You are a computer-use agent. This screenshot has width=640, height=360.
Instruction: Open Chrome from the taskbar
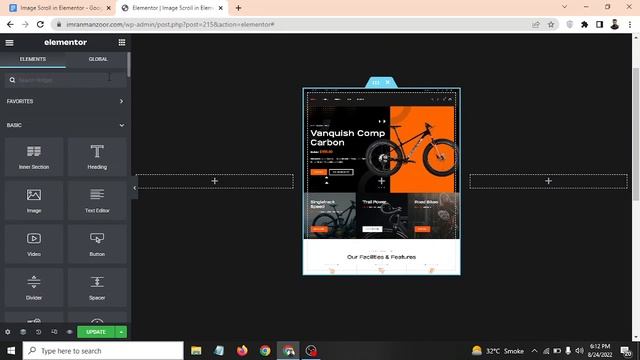pos(265,351)
